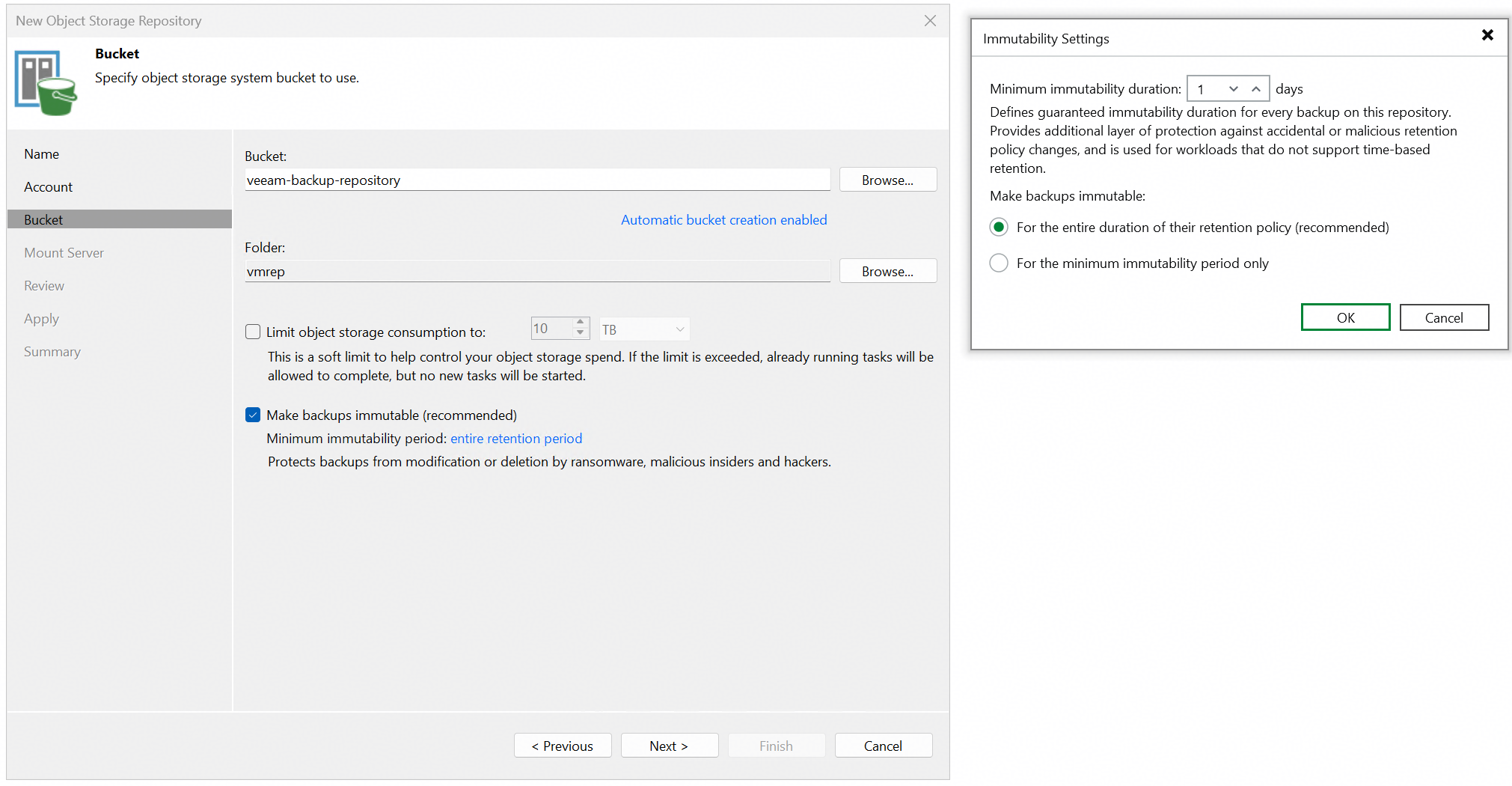The image size is (1512, 786).
Task: Click the Finish button
Action: coord(777,746)
